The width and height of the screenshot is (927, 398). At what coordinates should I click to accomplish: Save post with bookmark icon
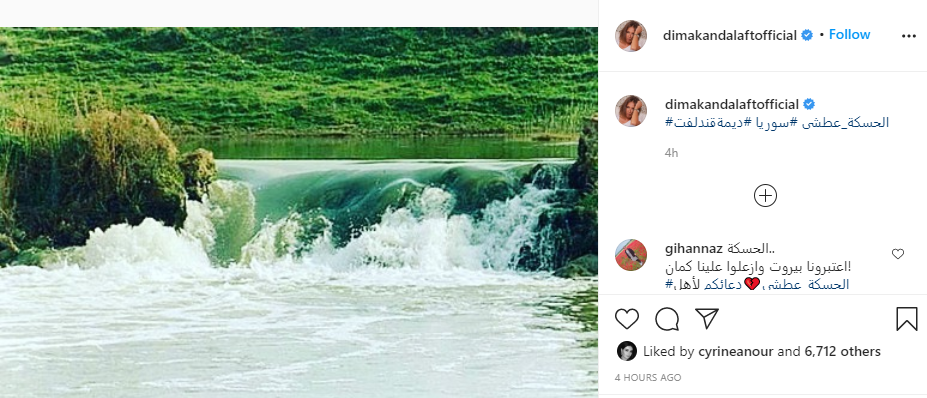point(906,319)
